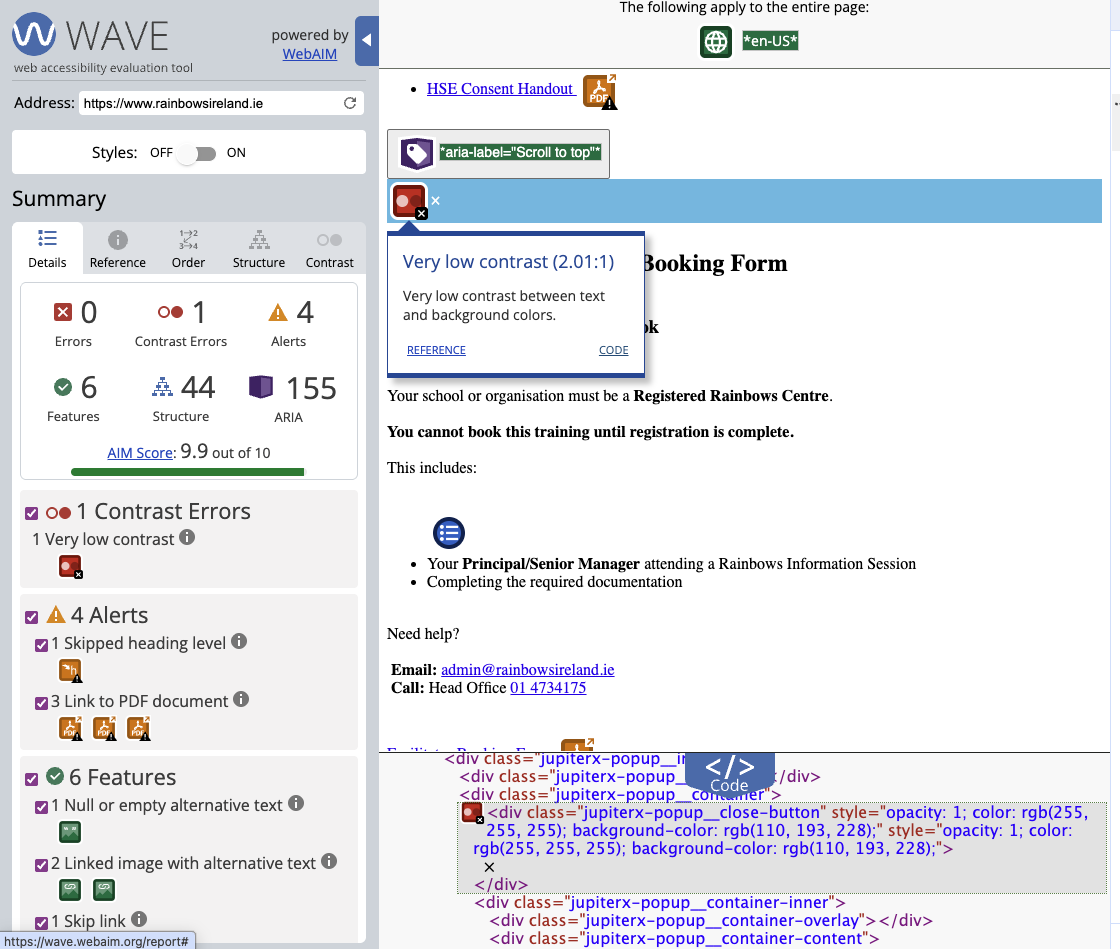Switch to the Reference tab
1120x949 pixels.
(x=118, y=249)
